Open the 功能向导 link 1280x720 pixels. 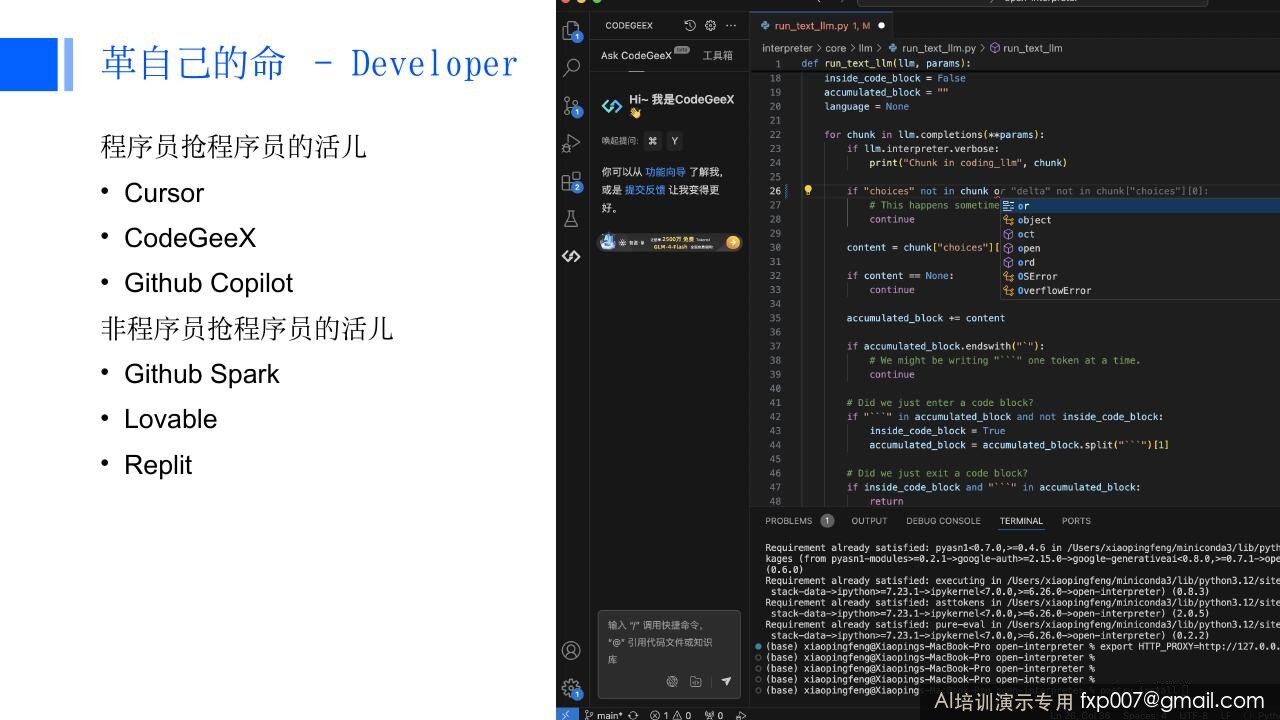click(x=665, y=172)
